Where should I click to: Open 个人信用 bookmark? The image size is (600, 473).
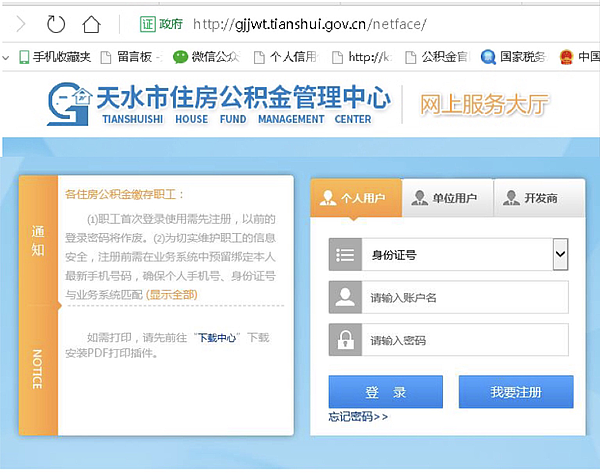[x=287, y=57]
